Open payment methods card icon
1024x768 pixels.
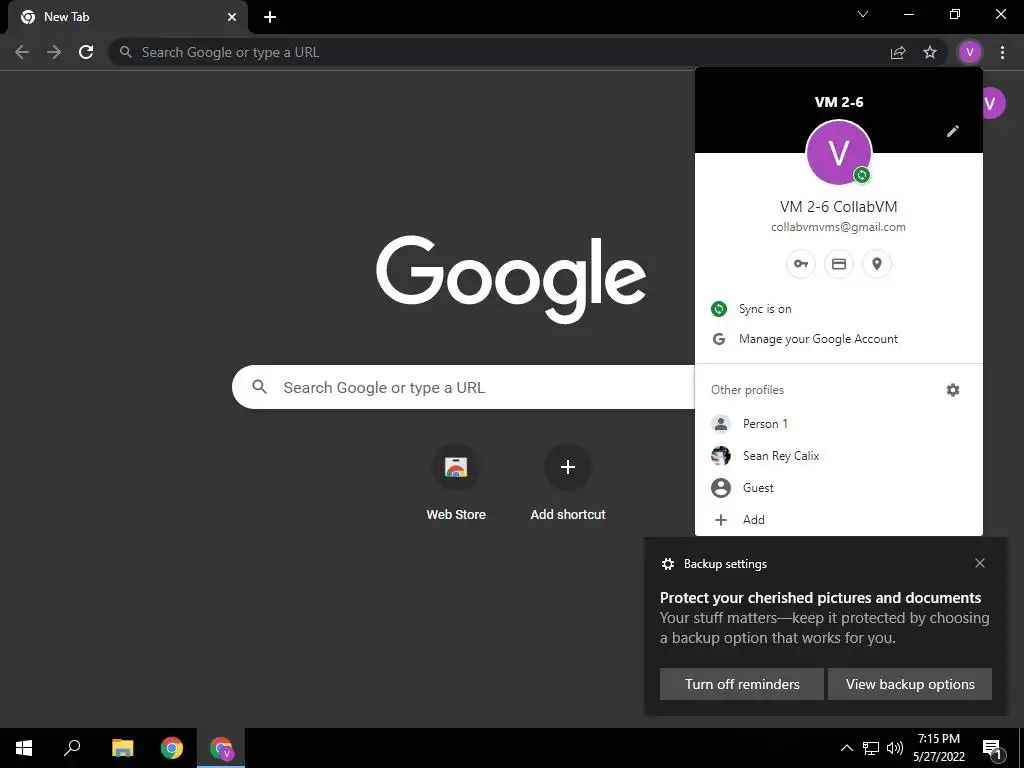839,264
